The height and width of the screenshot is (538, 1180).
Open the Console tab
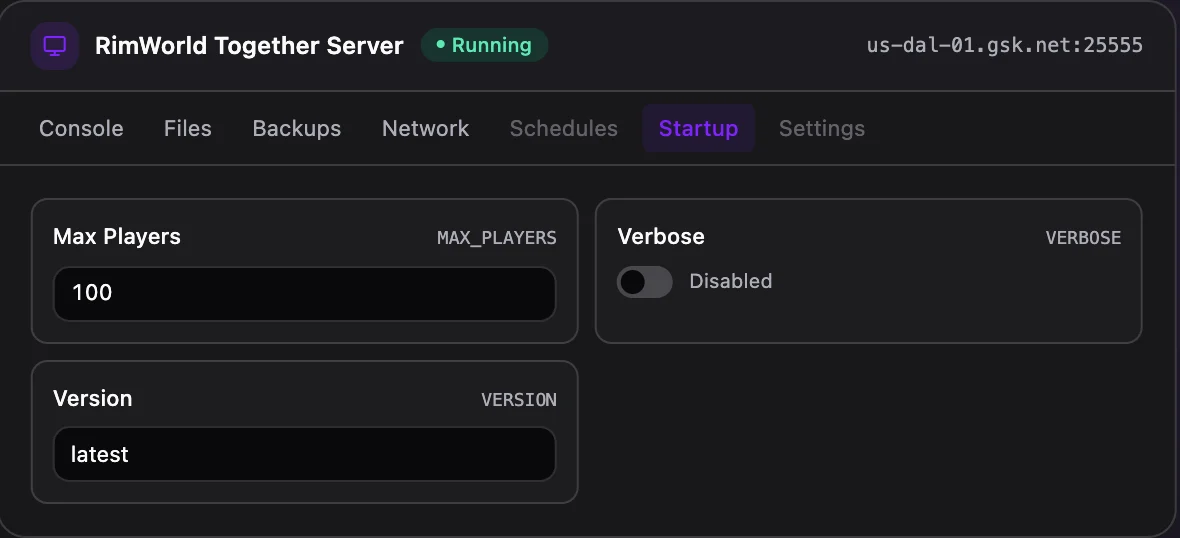[x=81, y=129]
